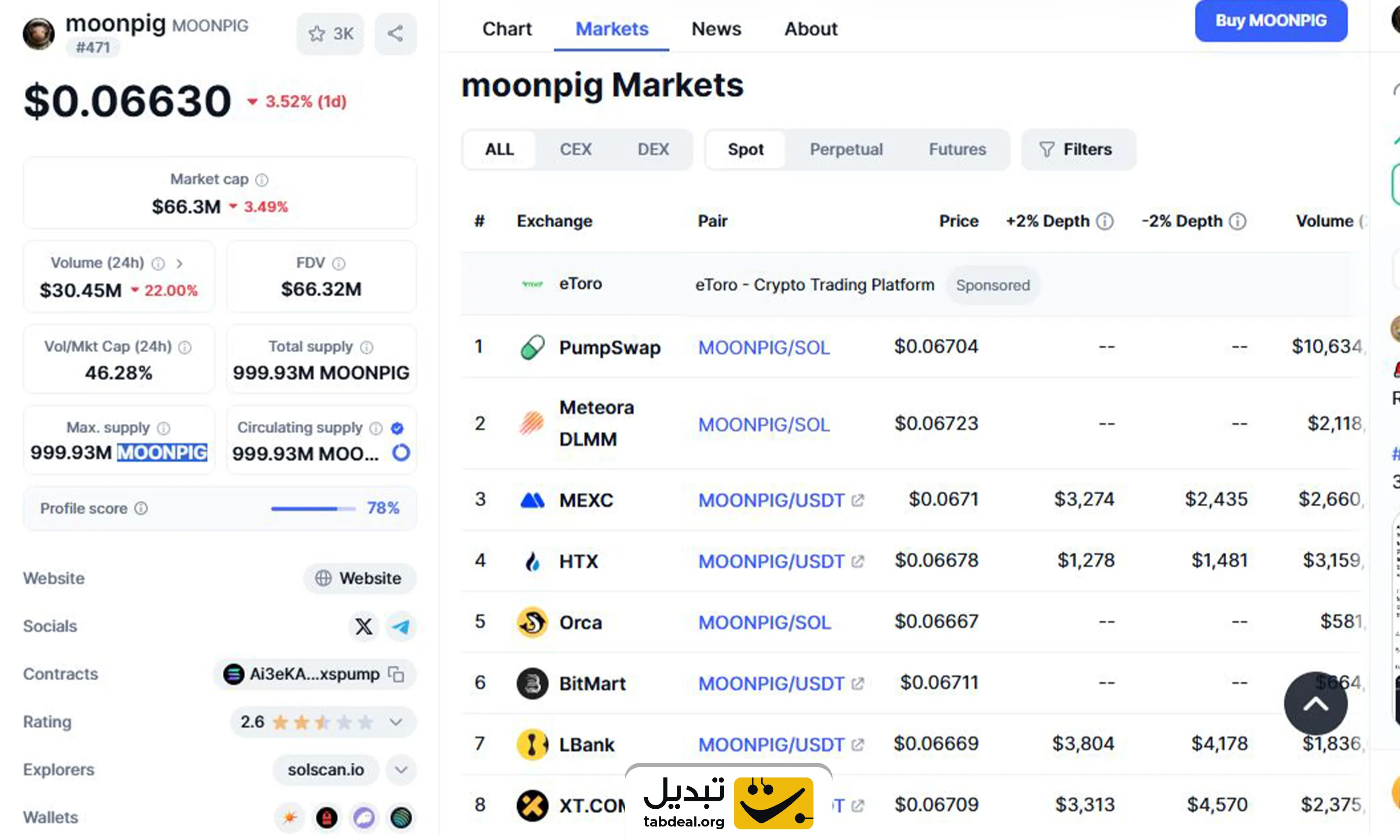This screenshot has height=840, width=1400.
Task: Open PumpSwap MOONPIG/SOL pair link
Action: [x=764, y=347]
